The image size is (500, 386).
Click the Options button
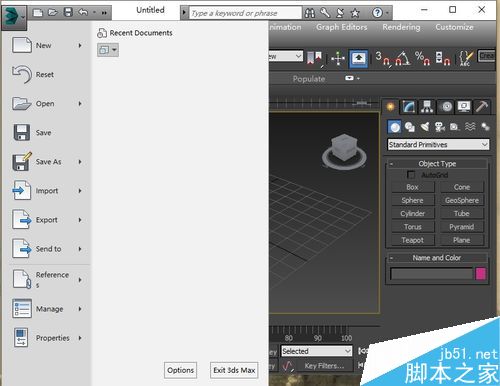180,370
